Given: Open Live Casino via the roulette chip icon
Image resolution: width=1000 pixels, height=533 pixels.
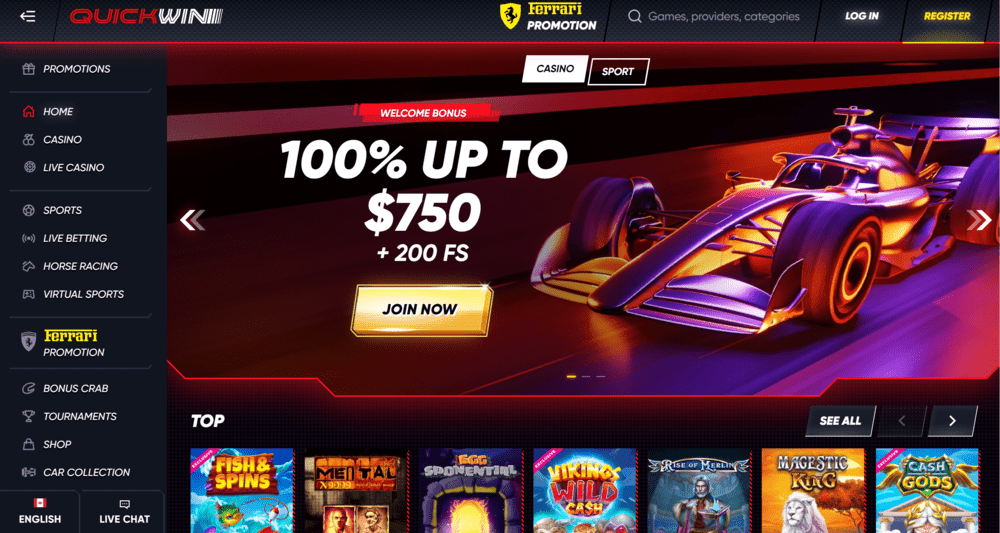Looking at the screenshot, I should click(29, 168).
